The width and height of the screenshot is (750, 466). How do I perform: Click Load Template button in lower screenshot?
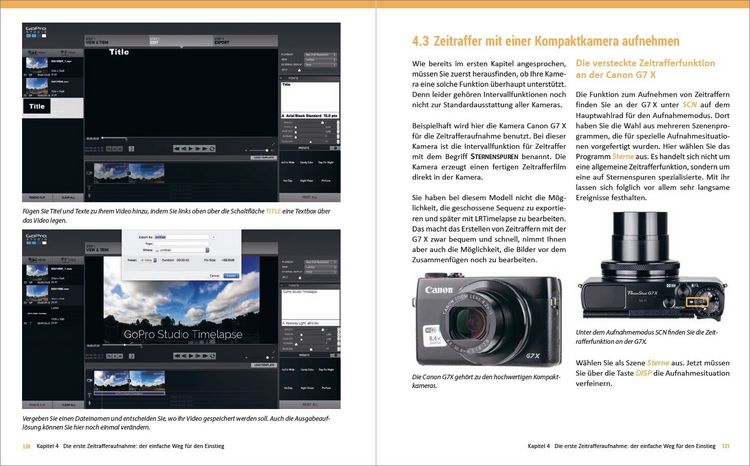coord(264,365)
